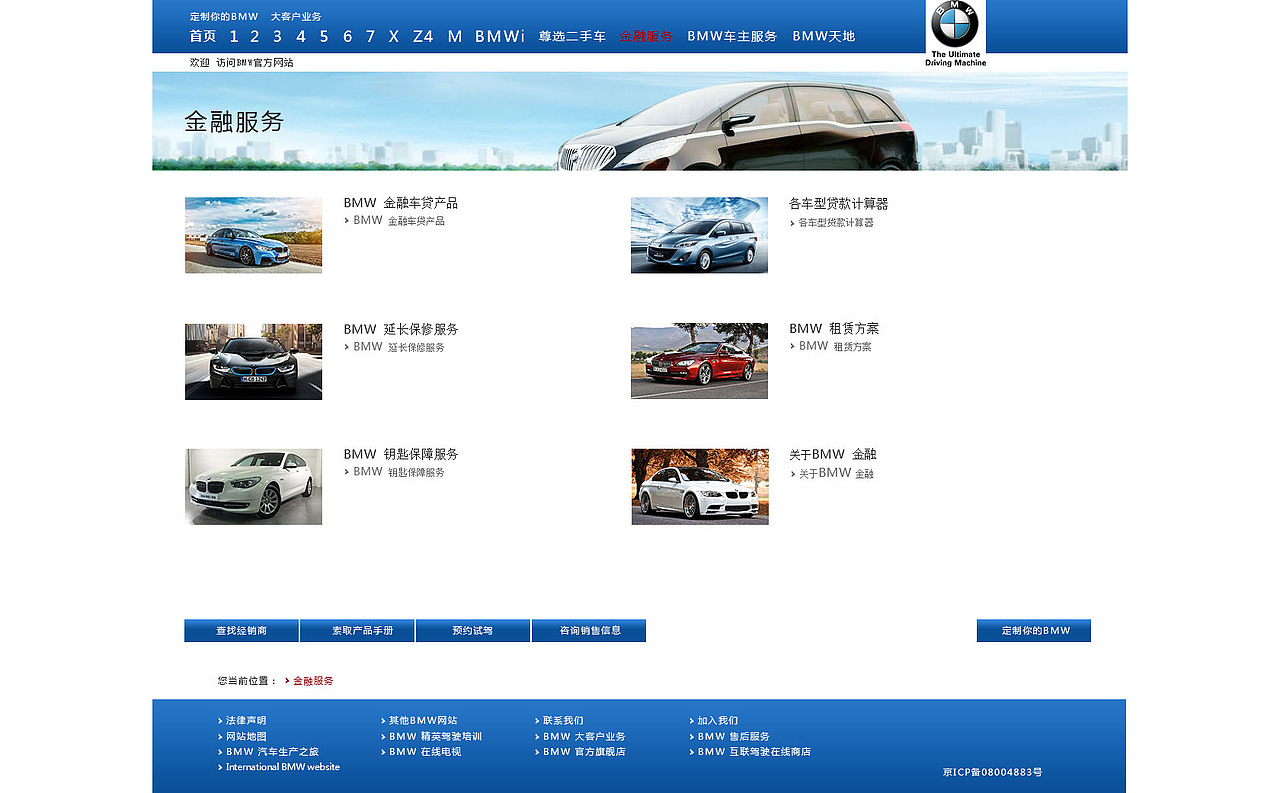
Task: Open the BMWi nav item
Action: (x=500, y=36)
